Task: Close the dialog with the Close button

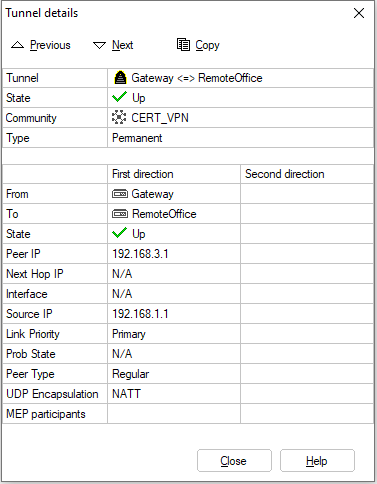Action: [x=234, y=461]
